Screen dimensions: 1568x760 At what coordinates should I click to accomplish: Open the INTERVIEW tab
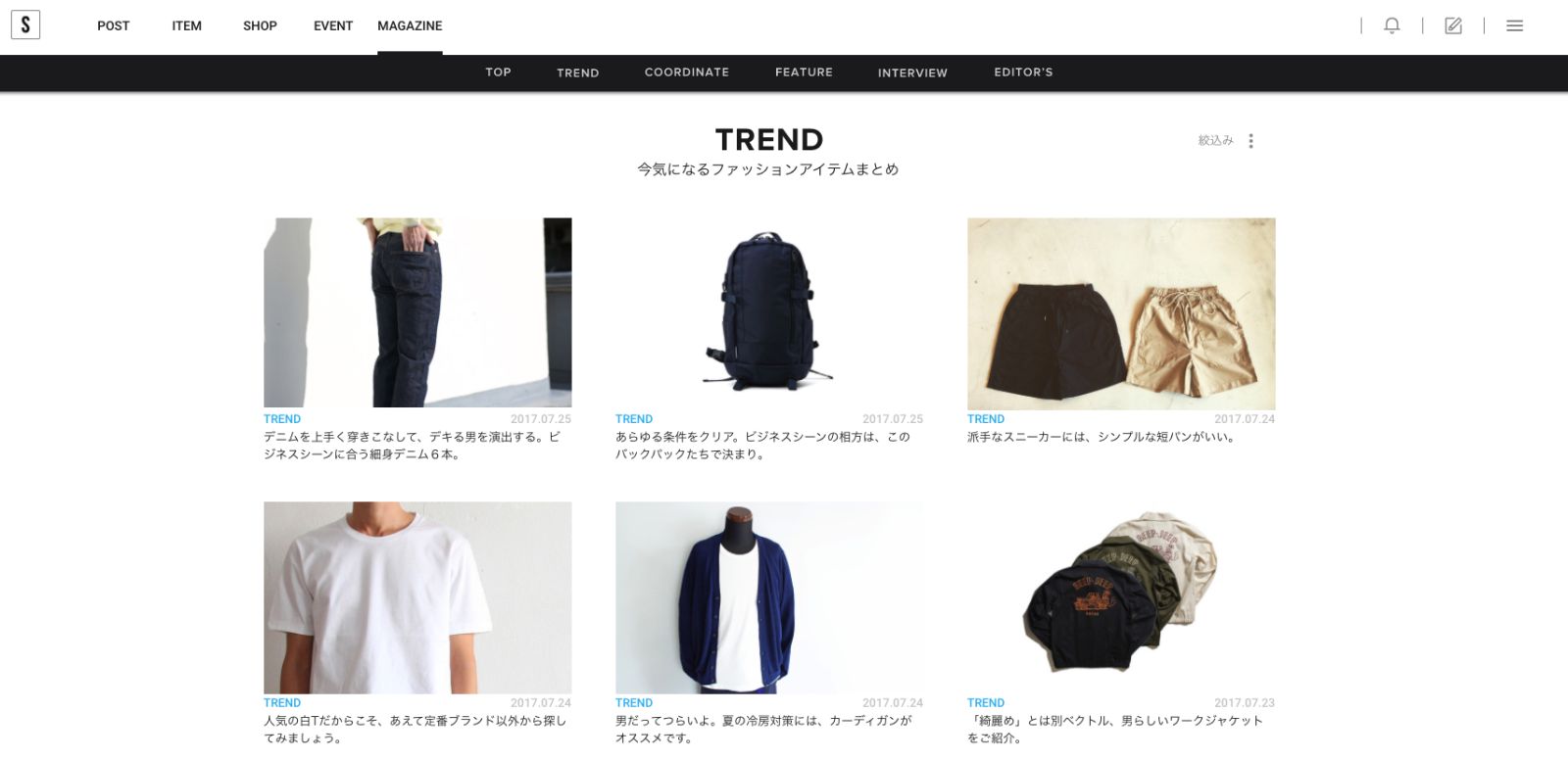pos(912,72)
